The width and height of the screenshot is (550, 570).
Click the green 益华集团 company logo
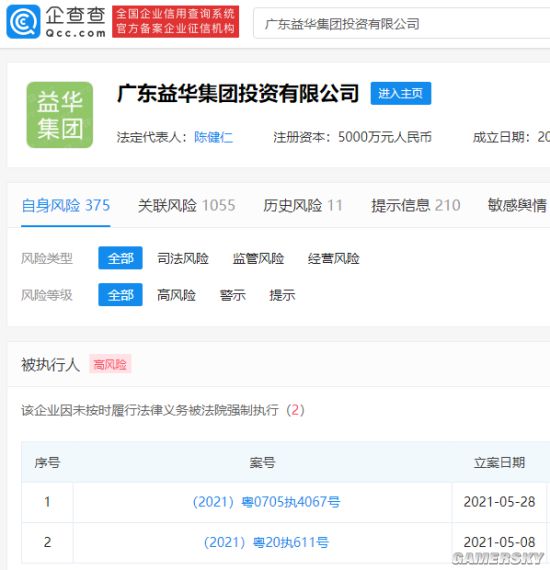pyautogui.click(x=60, y=115)
